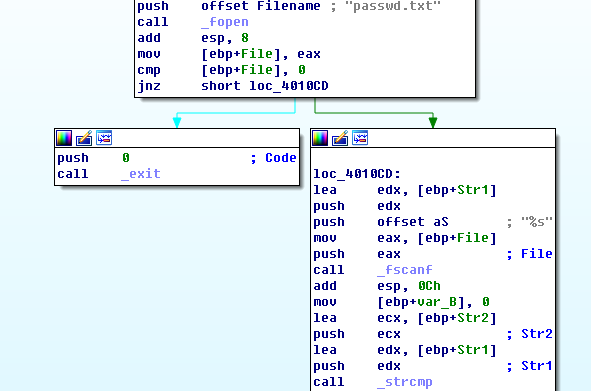Click the 'push edx' line with the Str1 comment
591x391 pixels.
[x=357, y=366]
